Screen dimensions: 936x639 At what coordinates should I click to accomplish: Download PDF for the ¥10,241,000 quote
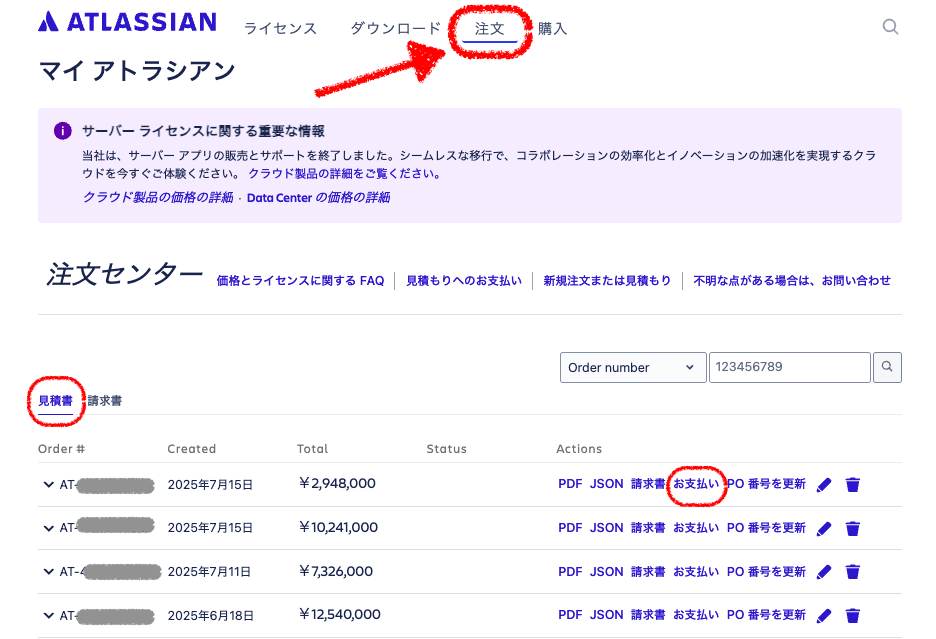[x=570, y=528]
